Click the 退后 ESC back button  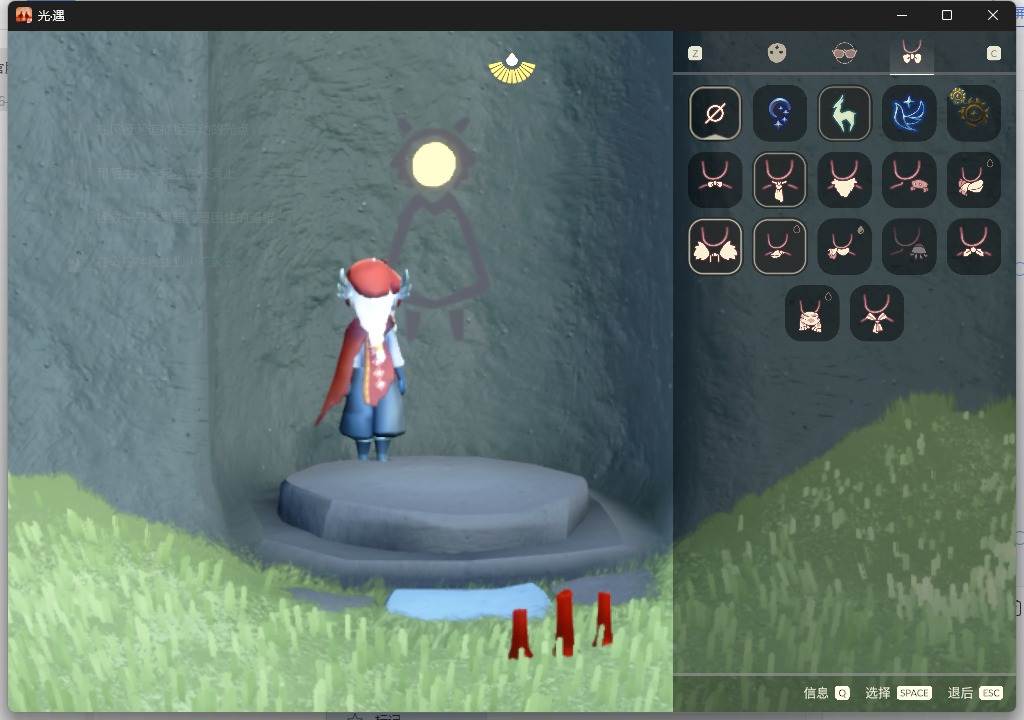(x=975, y=693)
